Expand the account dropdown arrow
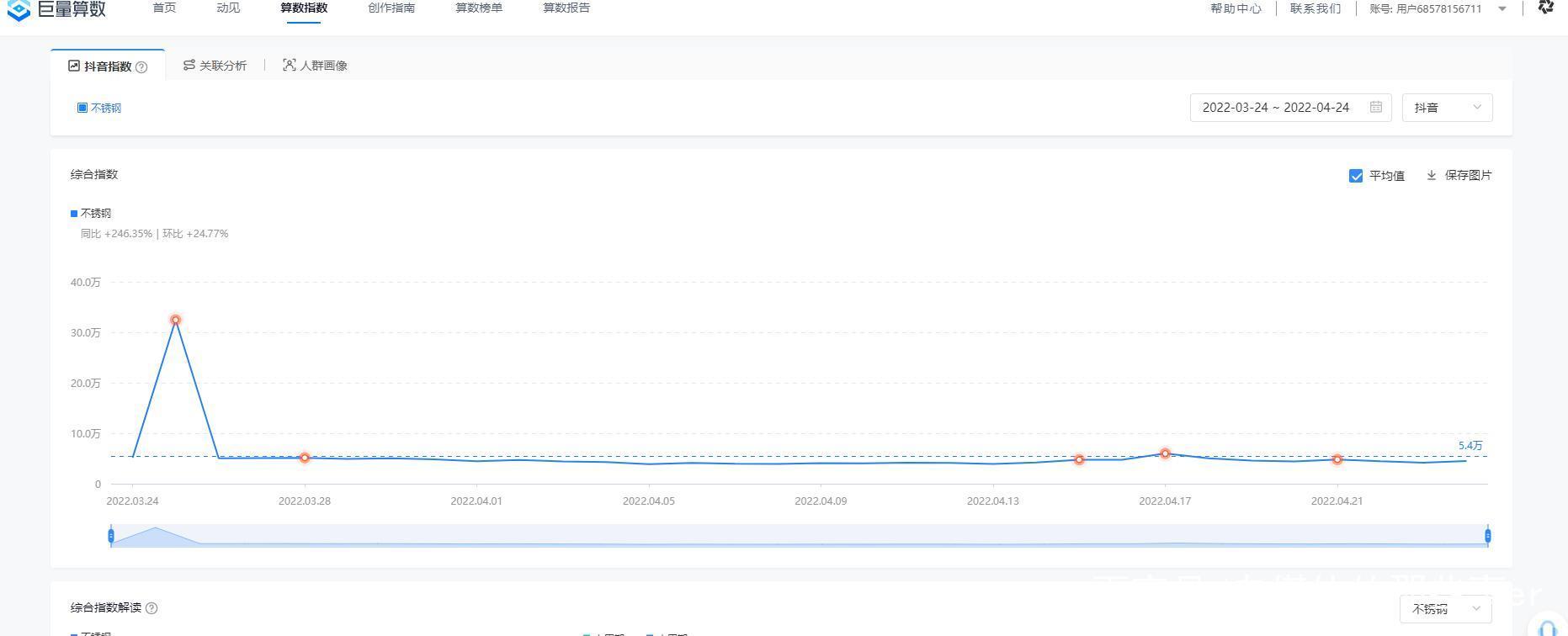The height and width of the screenshot is (636, 1568). coord(1502,9)
